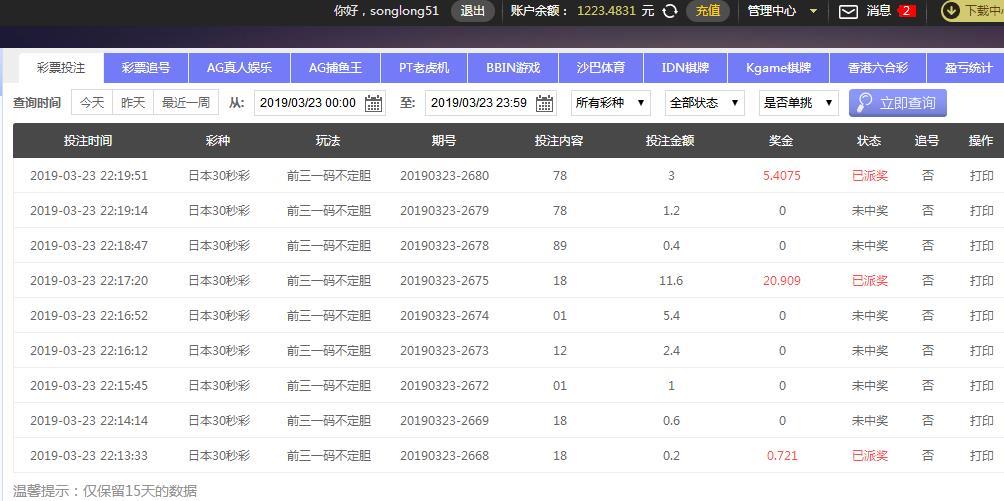Image resolution: width=1004 pixels, height=501 pixels.
Task: Click the download center arrow icon
Action: pyautogui.click(x=951, y=11)
